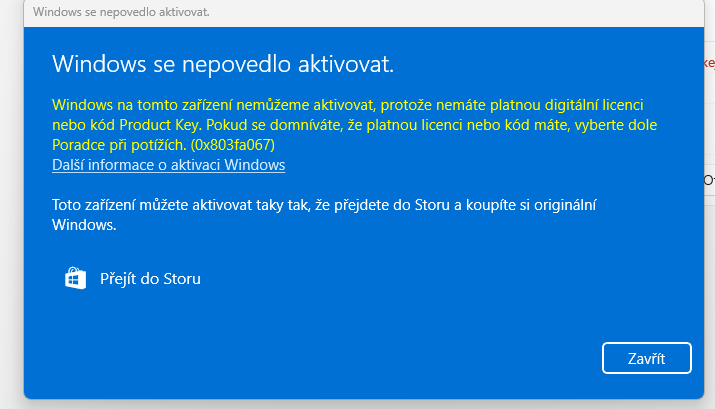Click the 'Product Key' words in yellow text
Viewport: 715px width, 409px height.
click(153, 125)
